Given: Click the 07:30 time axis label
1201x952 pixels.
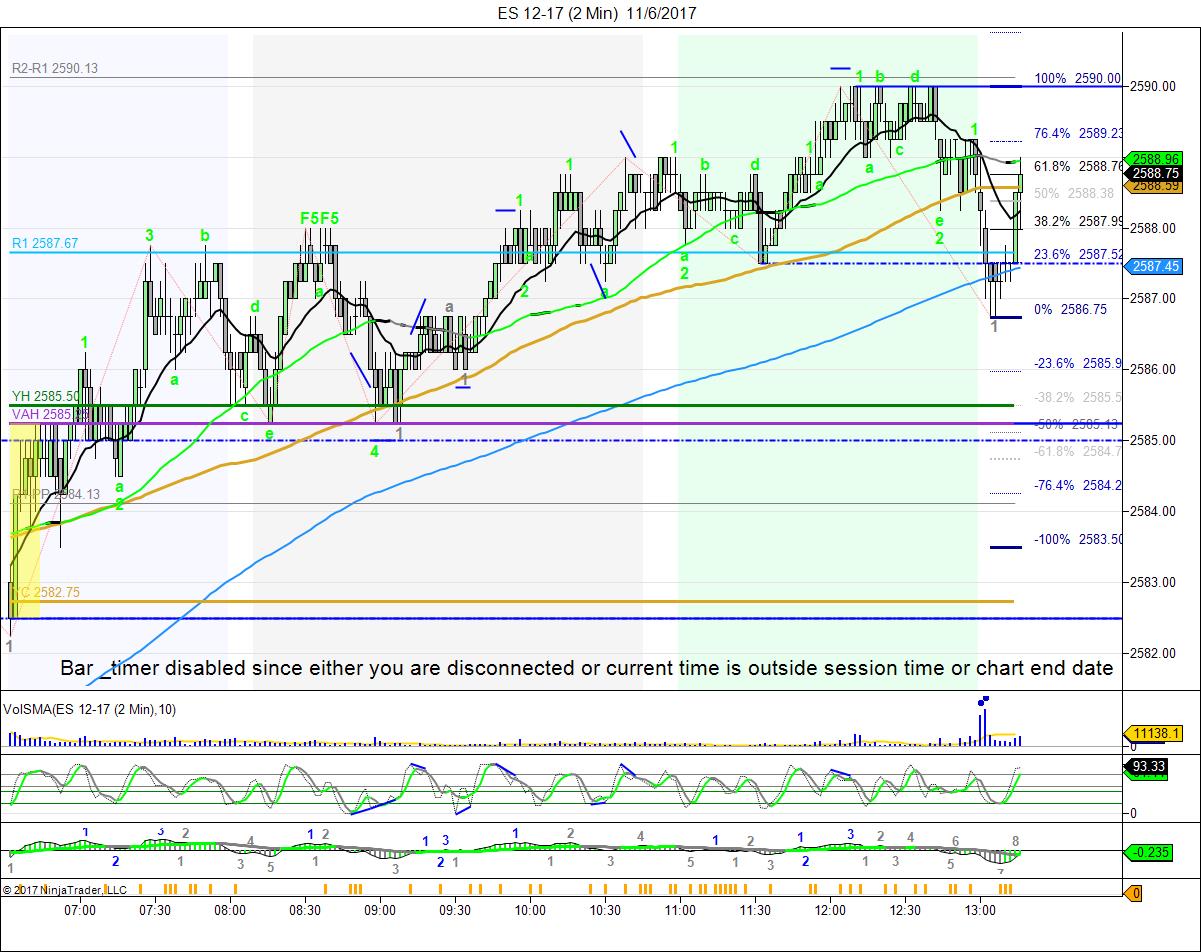Looking at the screenshot, I should [x=155, y=910].
